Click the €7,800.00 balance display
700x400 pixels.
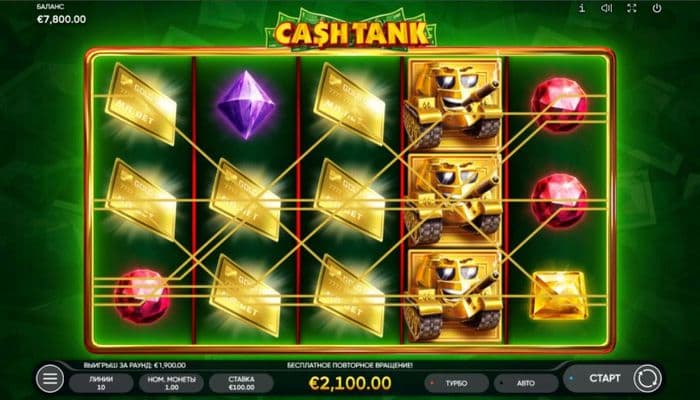(x=62, y=19)
